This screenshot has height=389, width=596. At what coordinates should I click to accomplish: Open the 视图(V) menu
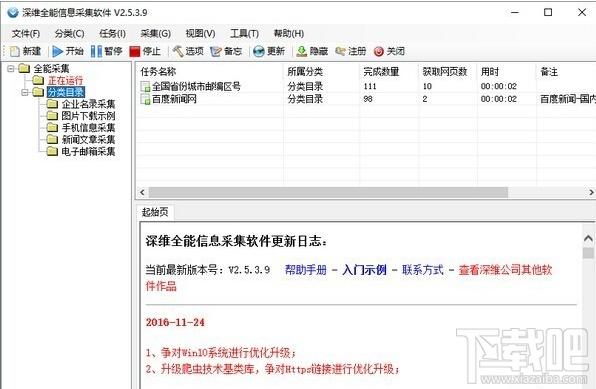[200, 33]
